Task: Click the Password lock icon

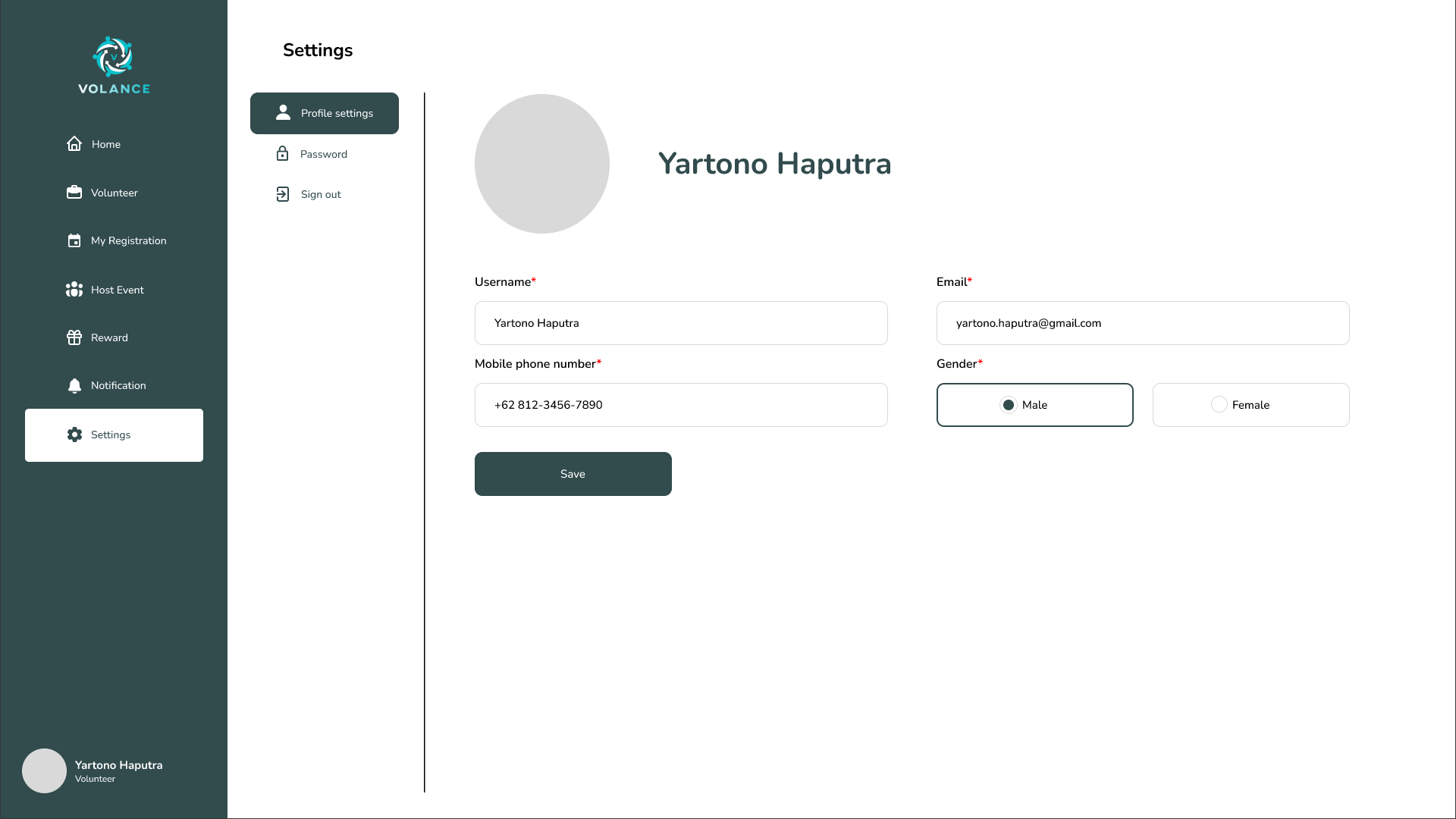Action: pos(282,154)
